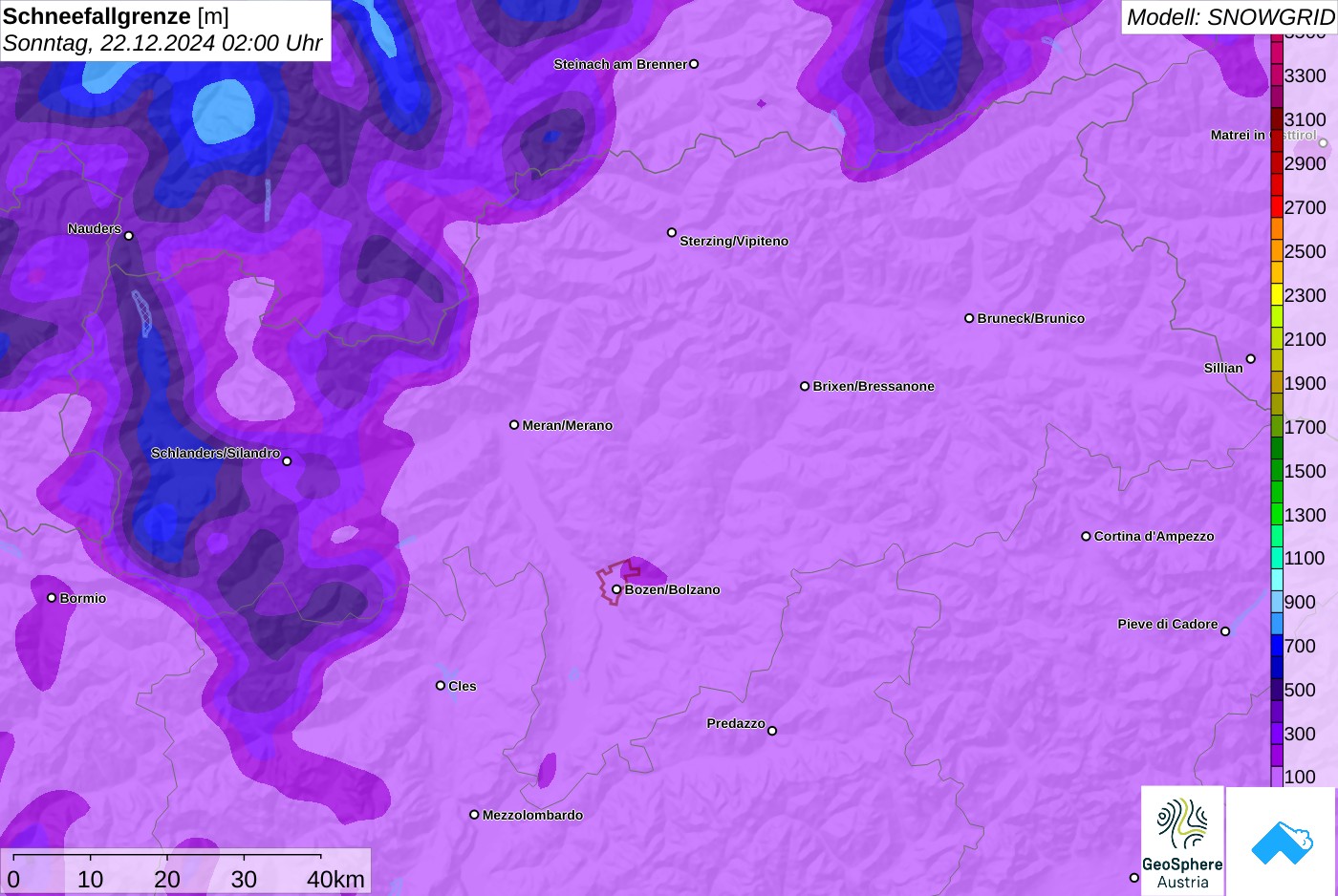The image size is (1338, 896).
Task: Click the Brixen/Bressanone label text
Action: pyautogui.click(x=874, y=386)
